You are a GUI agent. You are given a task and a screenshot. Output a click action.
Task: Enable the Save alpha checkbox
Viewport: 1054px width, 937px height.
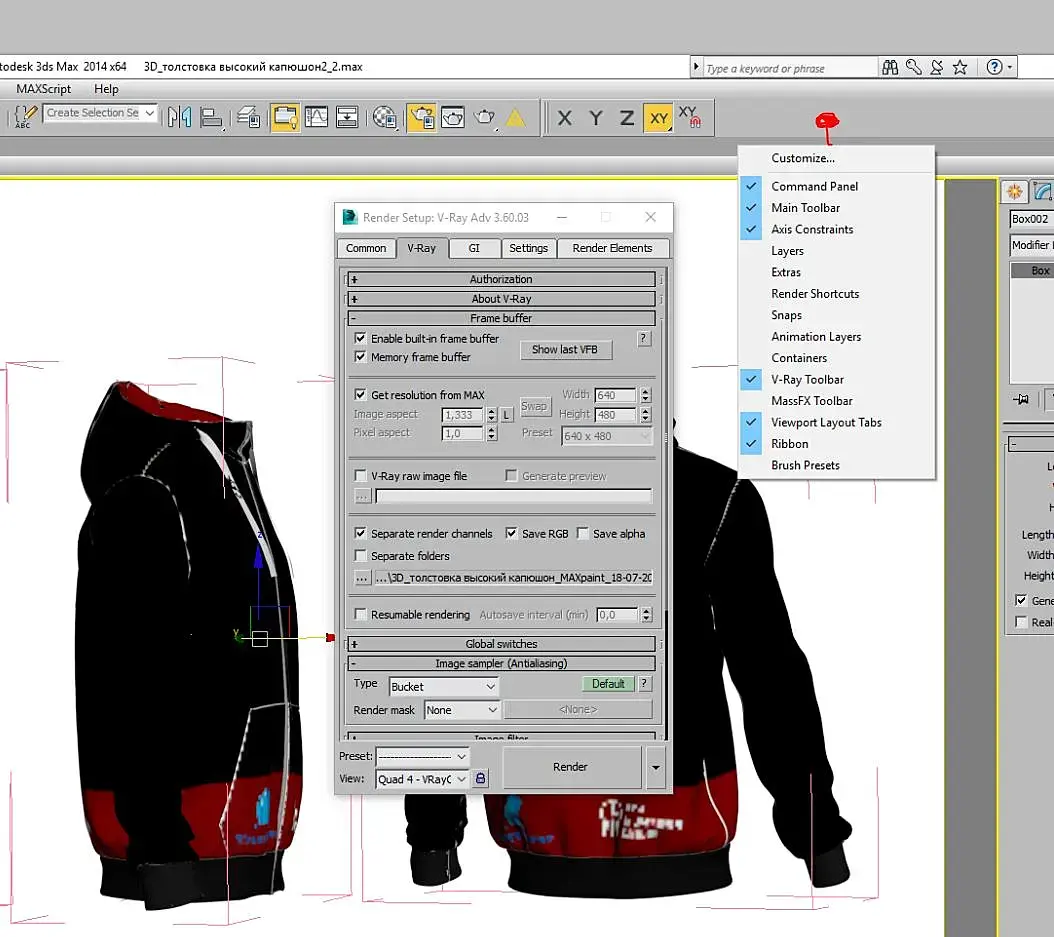tap(583, 534)
